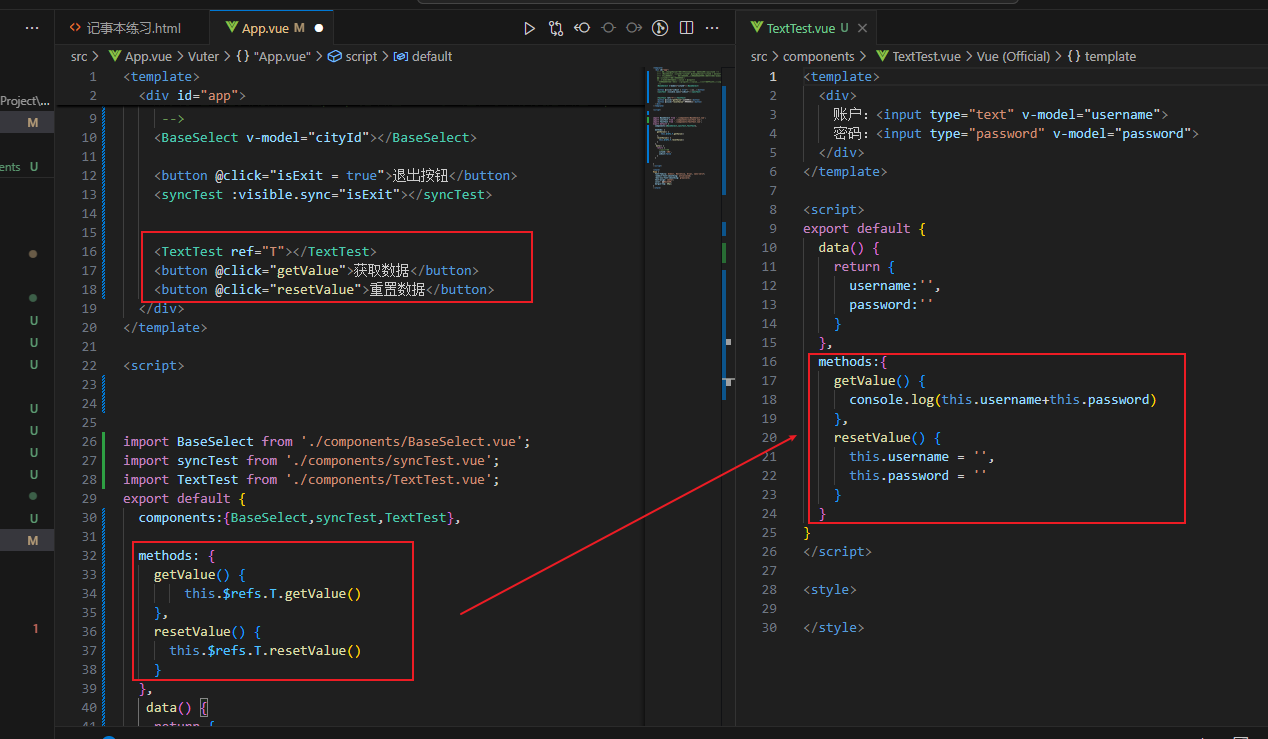Open the src breadcrumb in App.vue editor
The width and height of the screenshot is (1268, 739).
[x=79, y=56]
